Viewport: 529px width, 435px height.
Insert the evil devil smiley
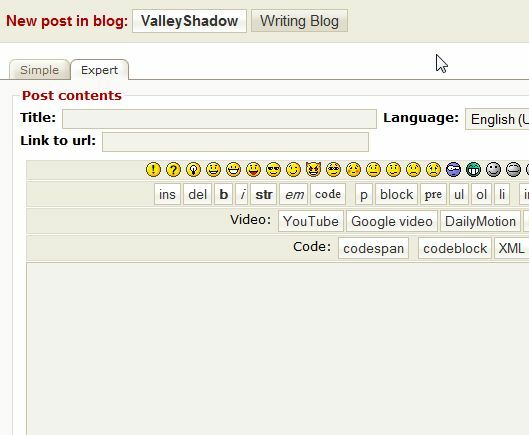pyautogui.click(x=313, y=169)
